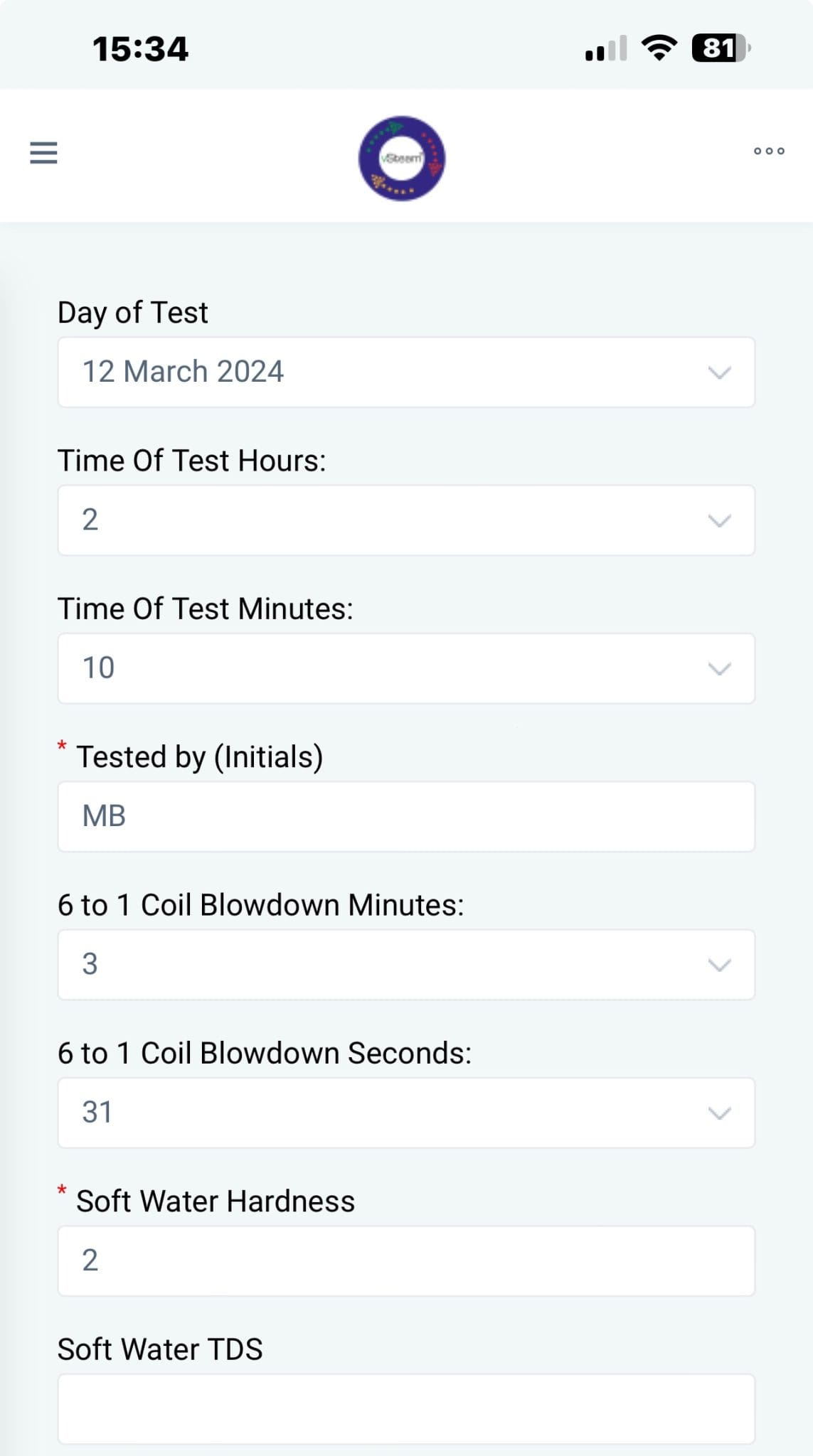This screenshot has height=1456, width=813.
Task: Tap the Wi-Fi status icon
Action: click(659, 48)
